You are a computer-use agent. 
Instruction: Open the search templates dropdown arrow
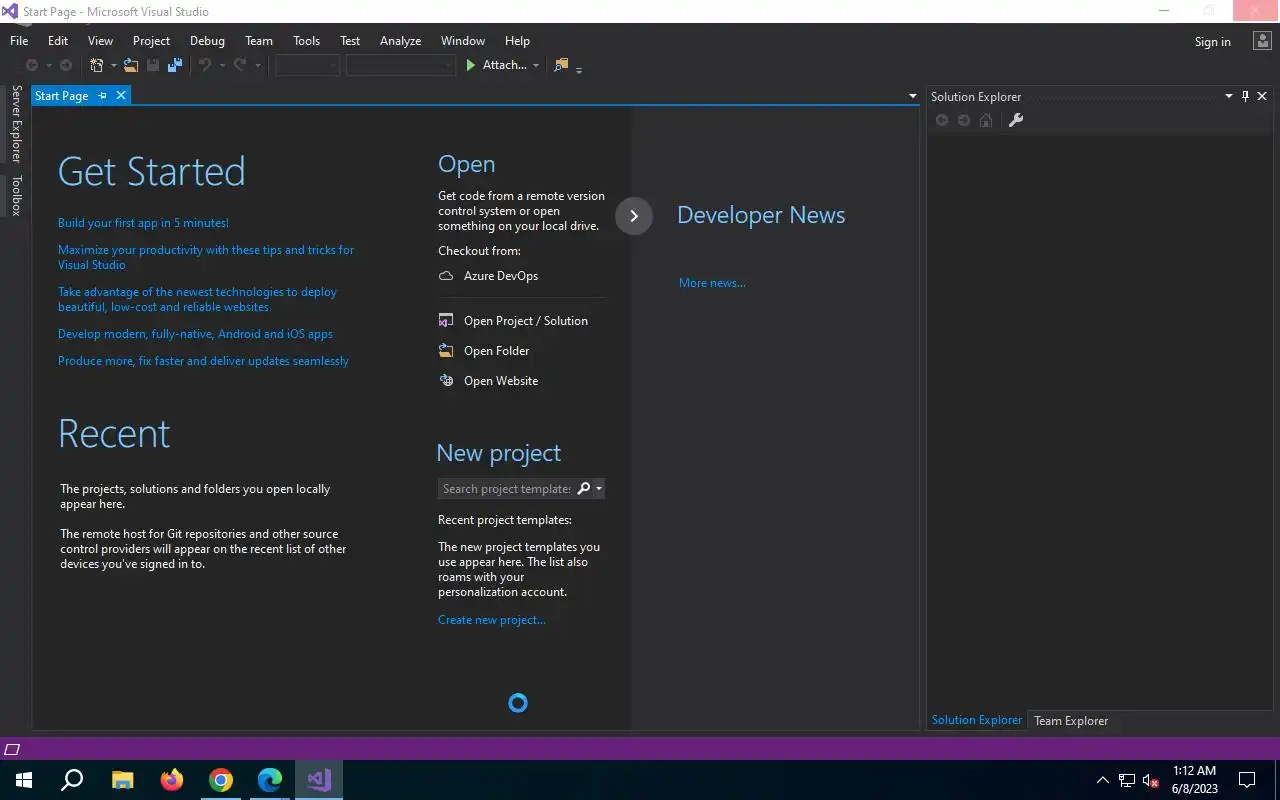click(599, 489)
